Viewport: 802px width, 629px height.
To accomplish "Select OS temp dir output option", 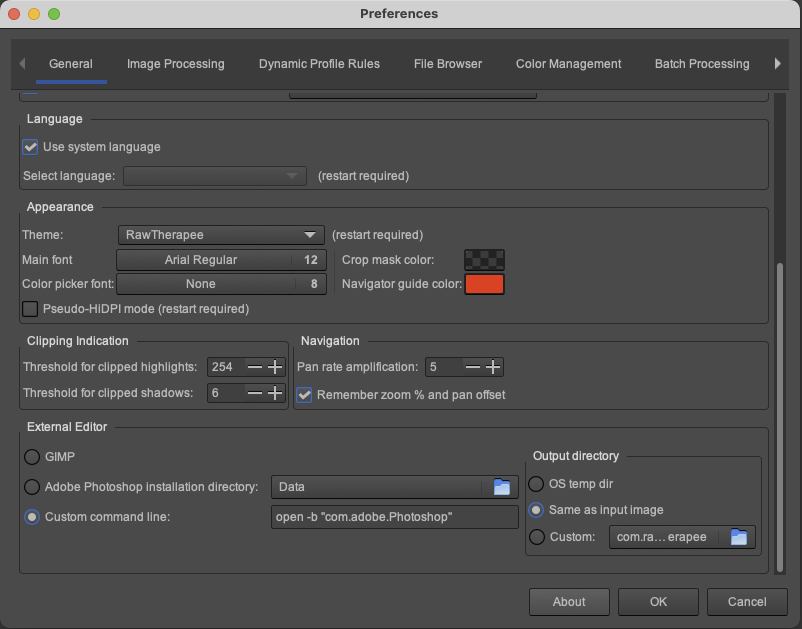I will 536,484.
